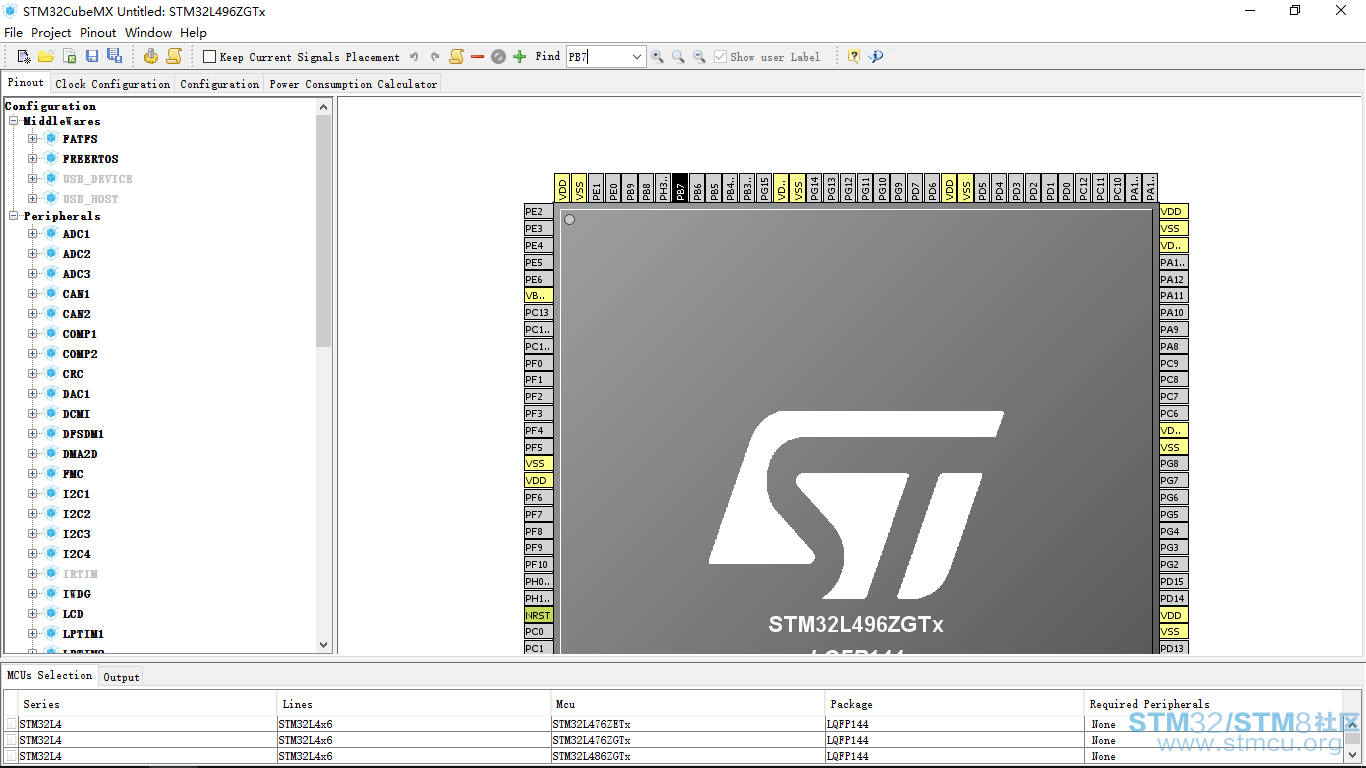Open the File menu
The height and width of the screenshot is (768, 1366).
click(13, 33)
